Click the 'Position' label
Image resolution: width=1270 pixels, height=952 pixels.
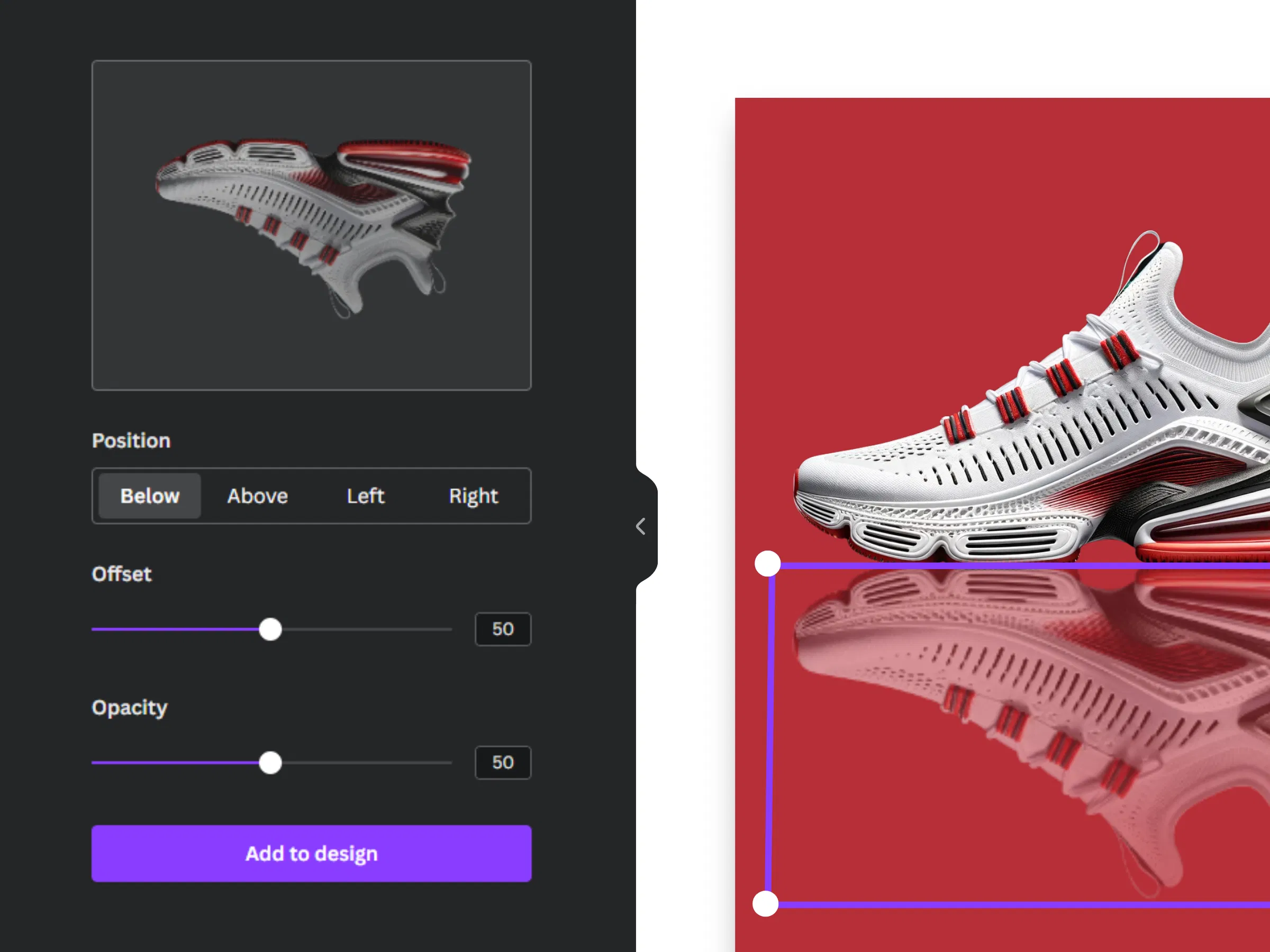pyautogui.click(x=131, y=441)
